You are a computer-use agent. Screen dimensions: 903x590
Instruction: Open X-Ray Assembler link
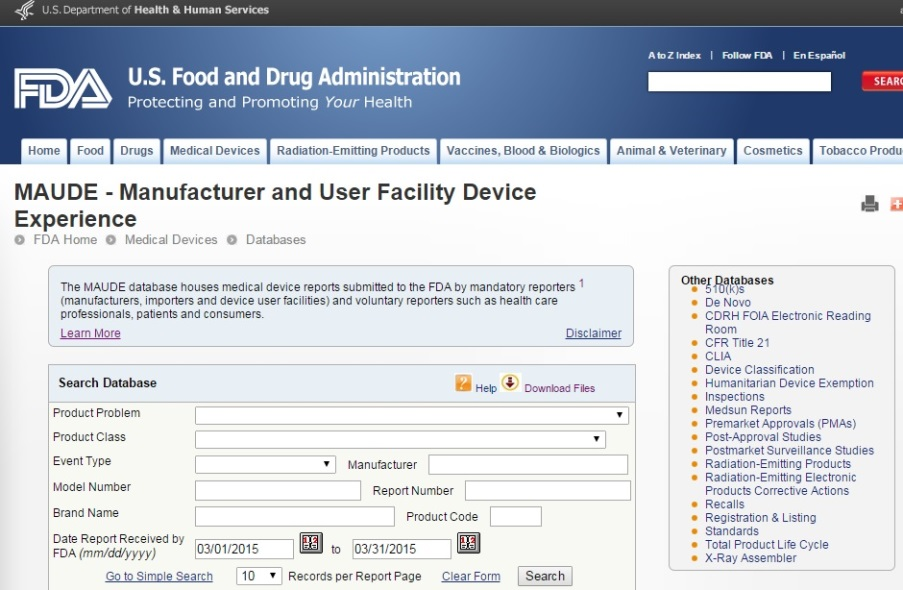click(x=750, y=558)
